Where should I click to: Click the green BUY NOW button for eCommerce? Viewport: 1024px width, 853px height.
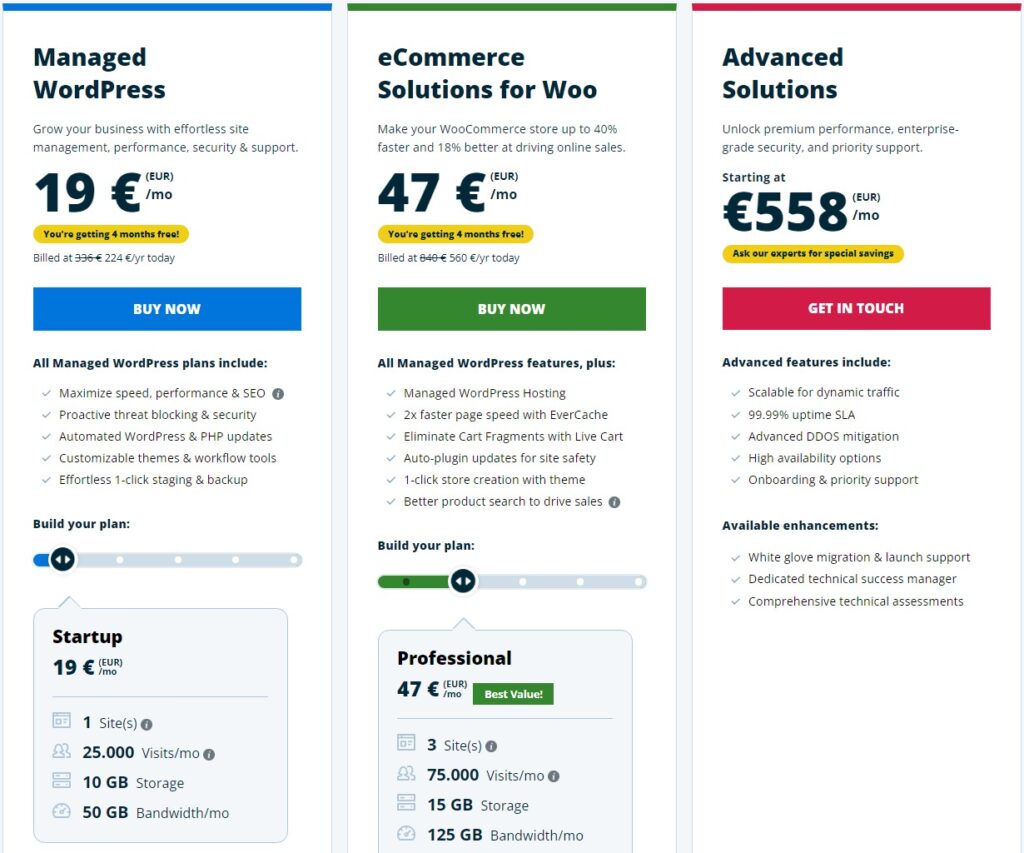pyautogui.click(x=511, y=309)
